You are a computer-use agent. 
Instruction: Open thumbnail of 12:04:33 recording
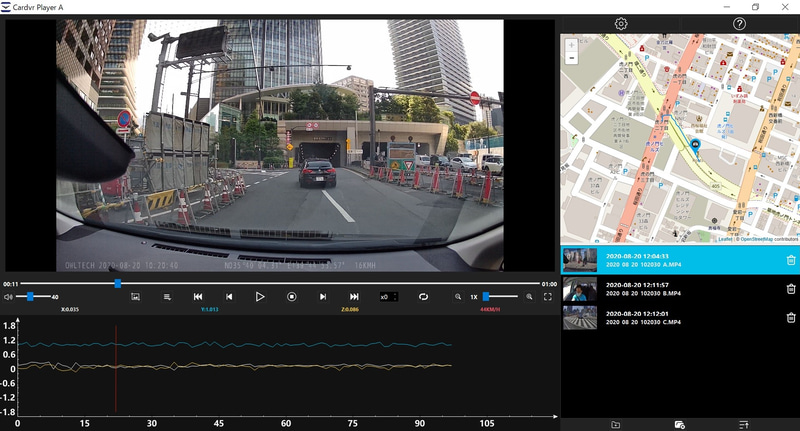(580, 260)
